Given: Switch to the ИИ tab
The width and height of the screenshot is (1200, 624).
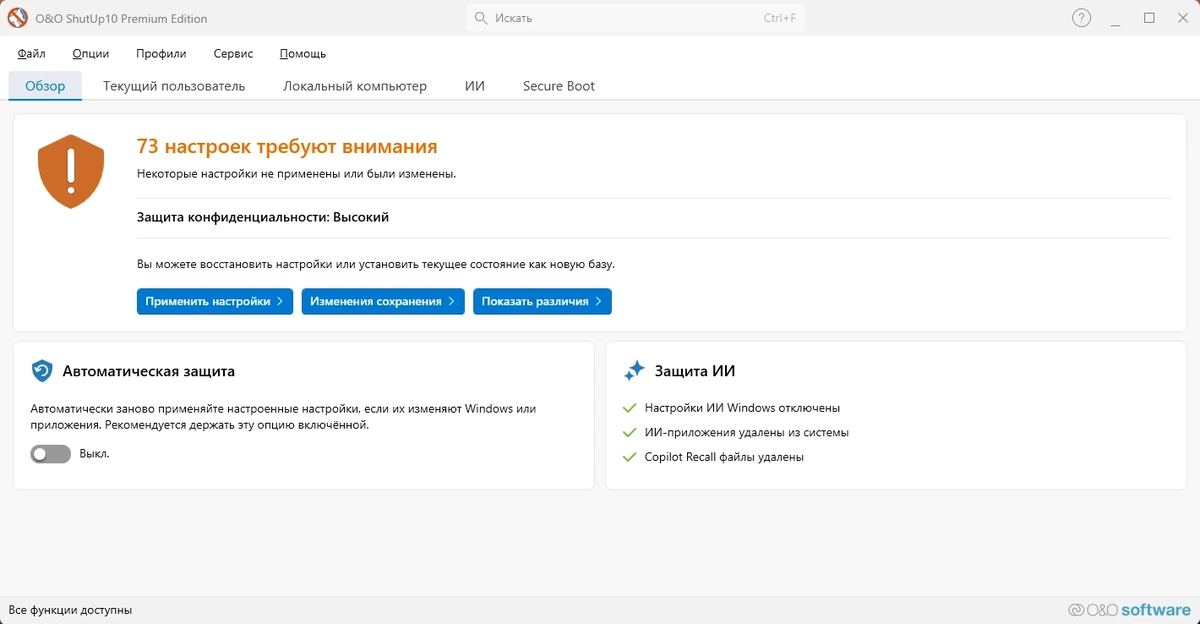Looking at the screenshot, I should tap(475, 86).
